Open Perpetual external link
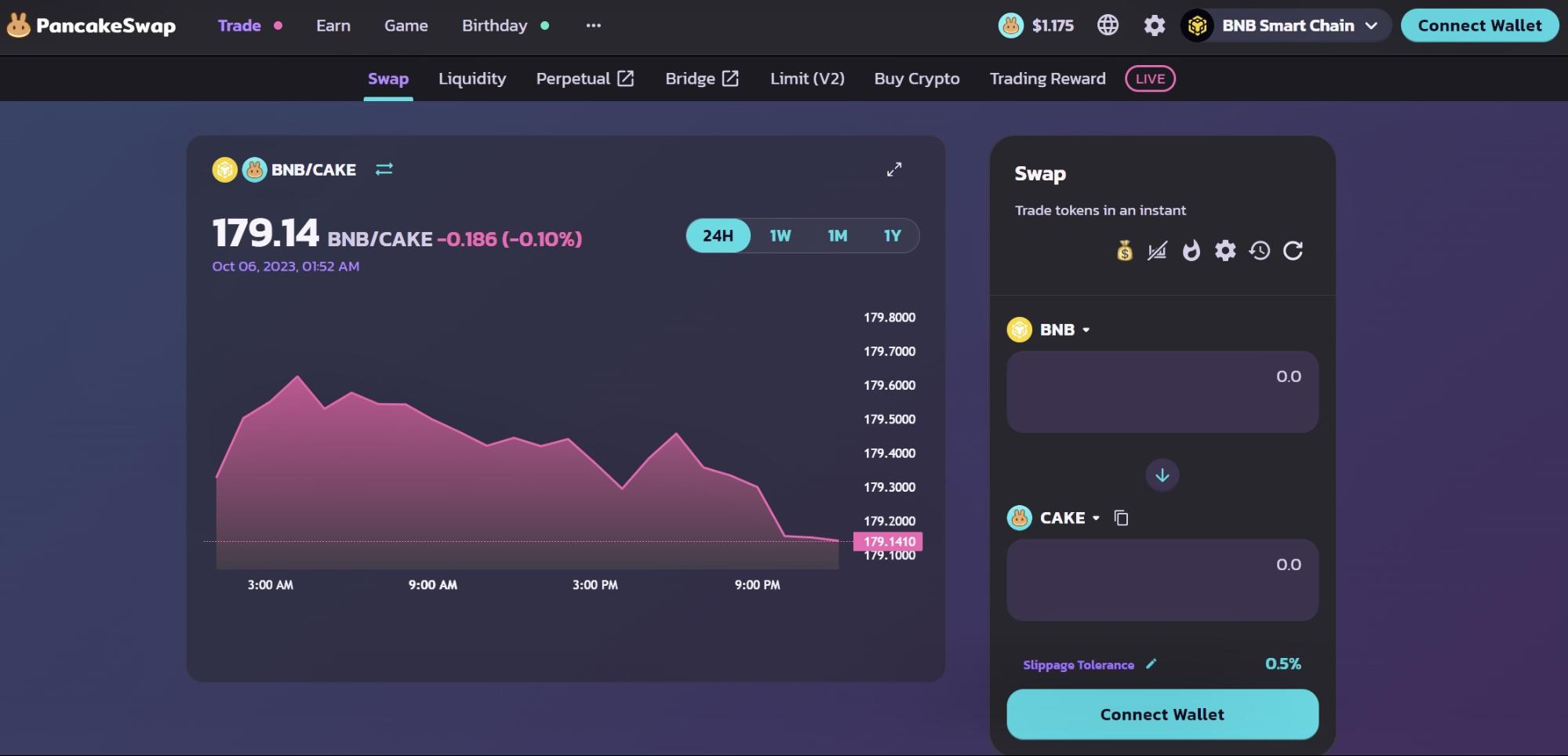 (584, 78)
